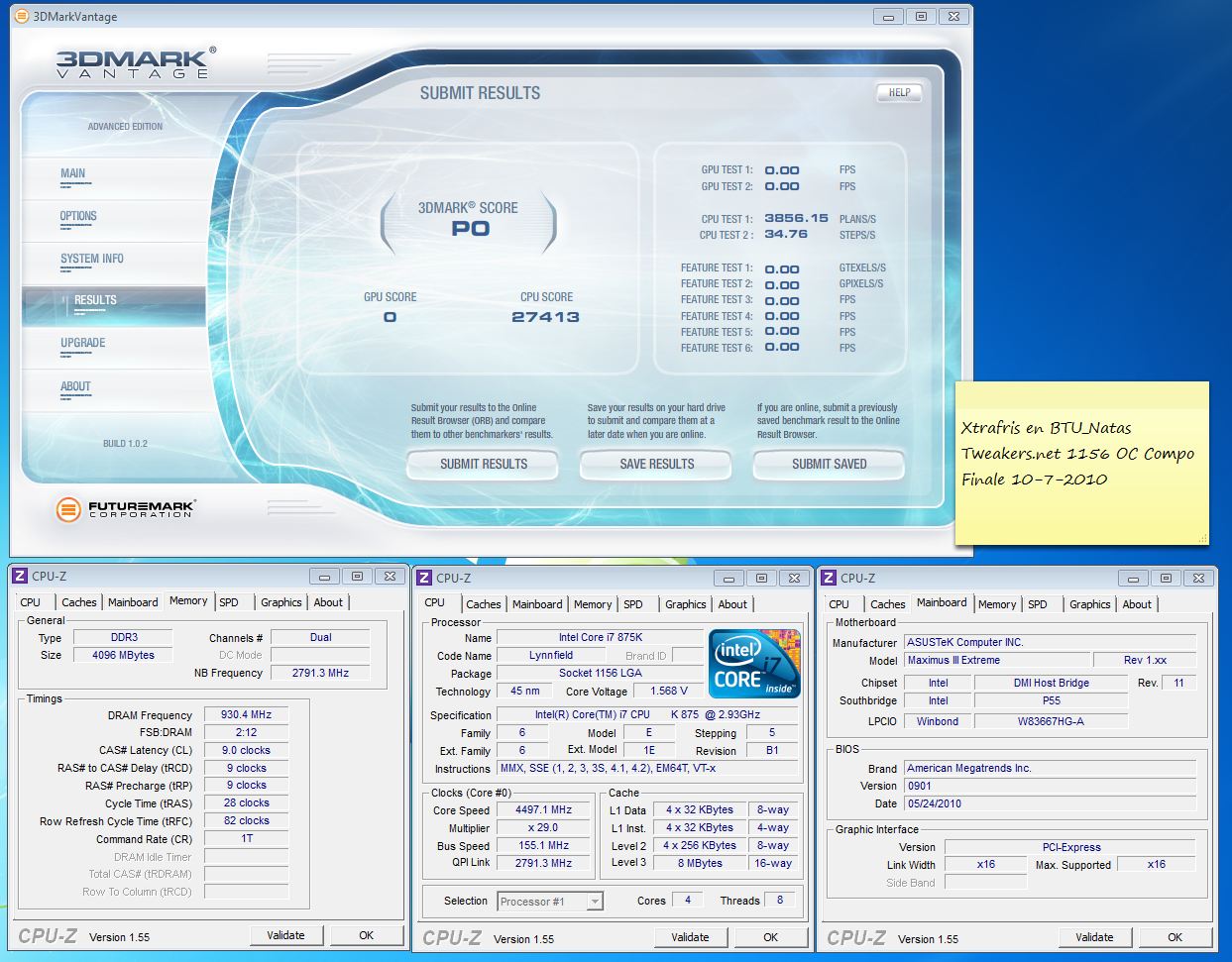Select Graphics tab in right CPU-Z window
Image resolution: width=1232 pixels, height=962 pixels.
click(x=1090, y=604)
